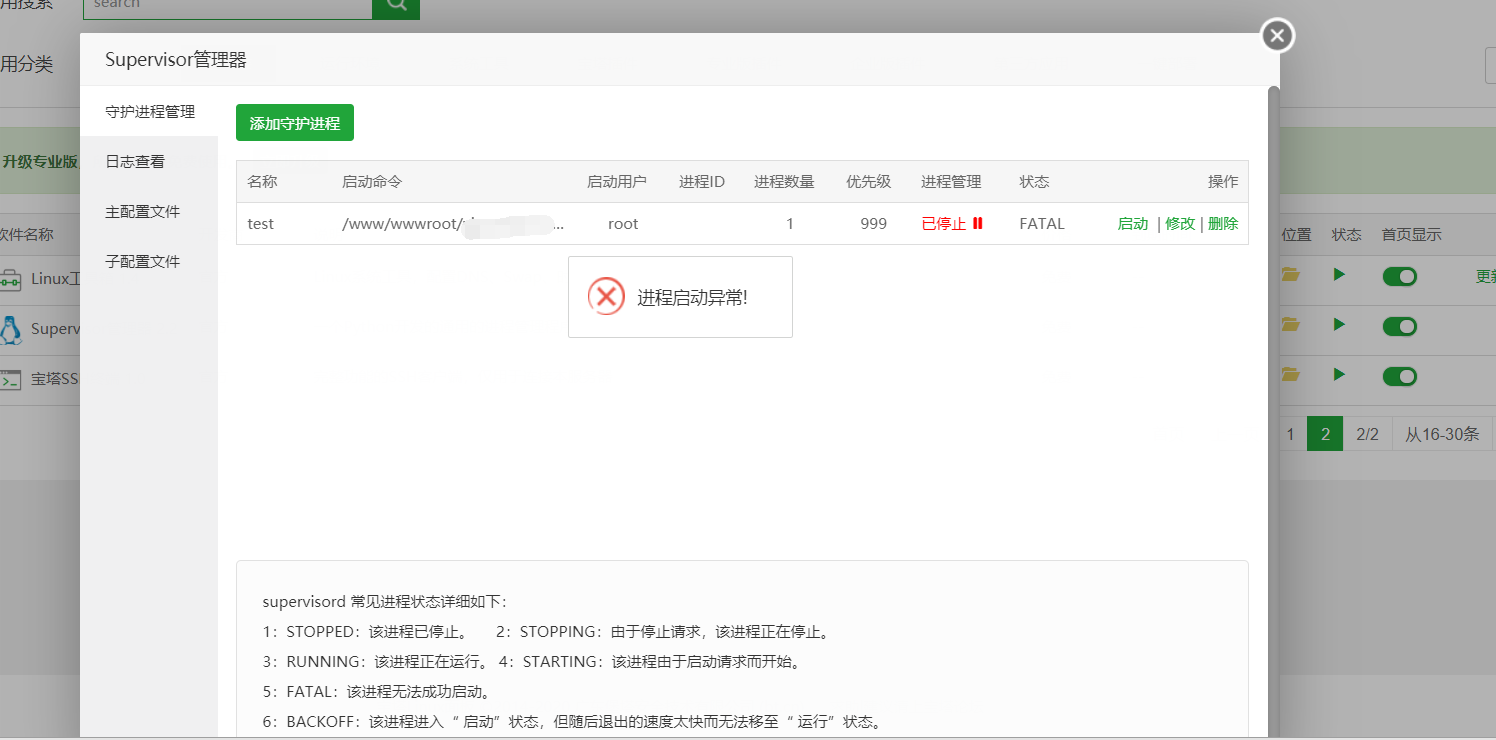
Task: Click 启动 link for the test process
Action: 1133,224
